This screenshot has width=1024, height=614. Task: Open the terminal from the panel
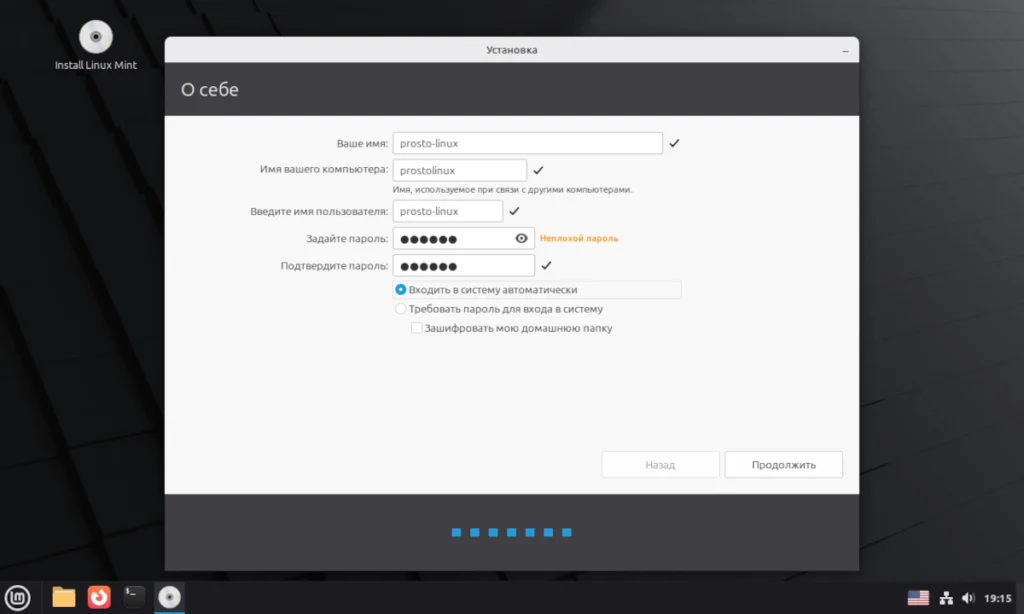point(134,597)
